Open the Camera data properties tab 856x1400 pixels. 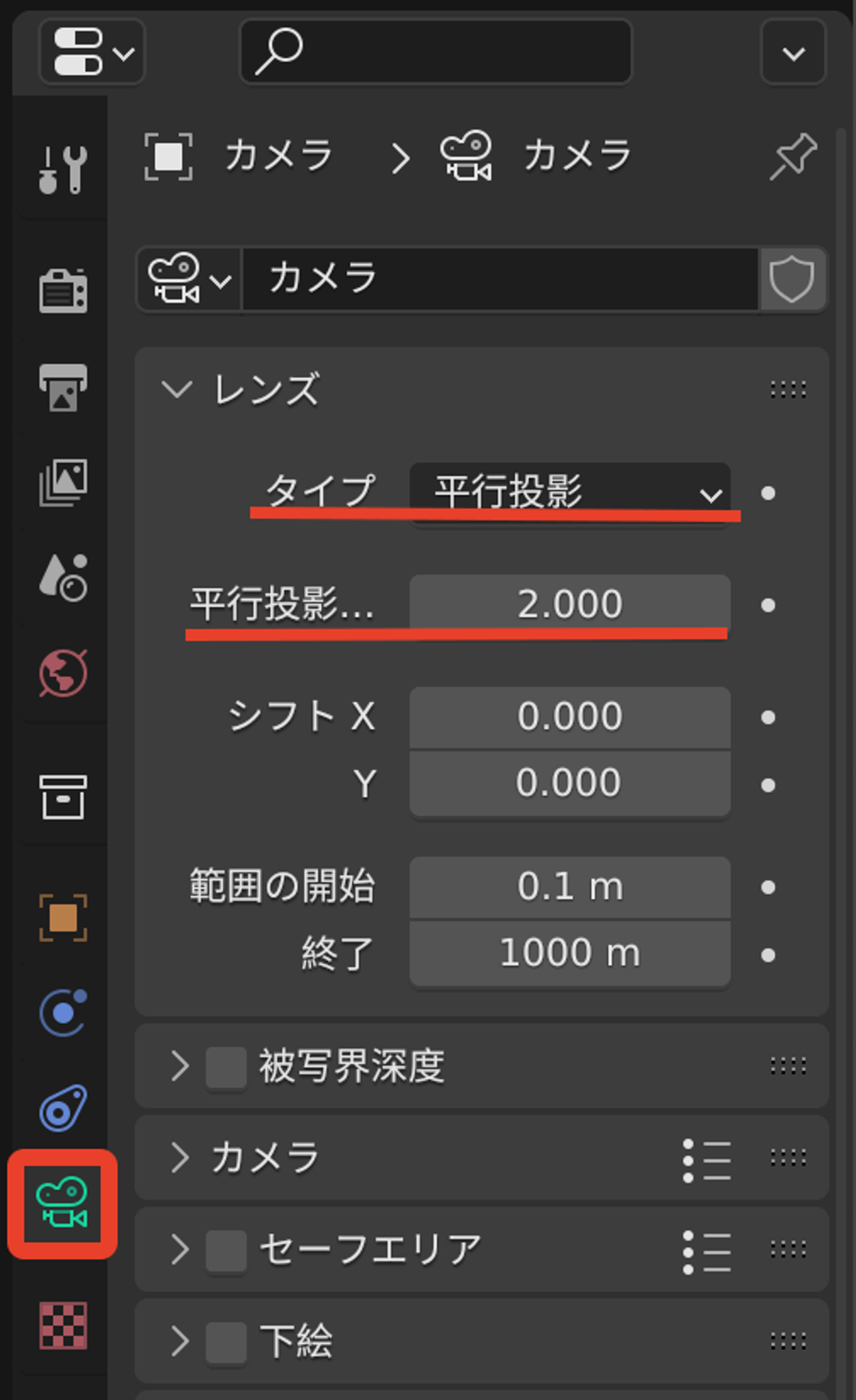pos(63,1204)
